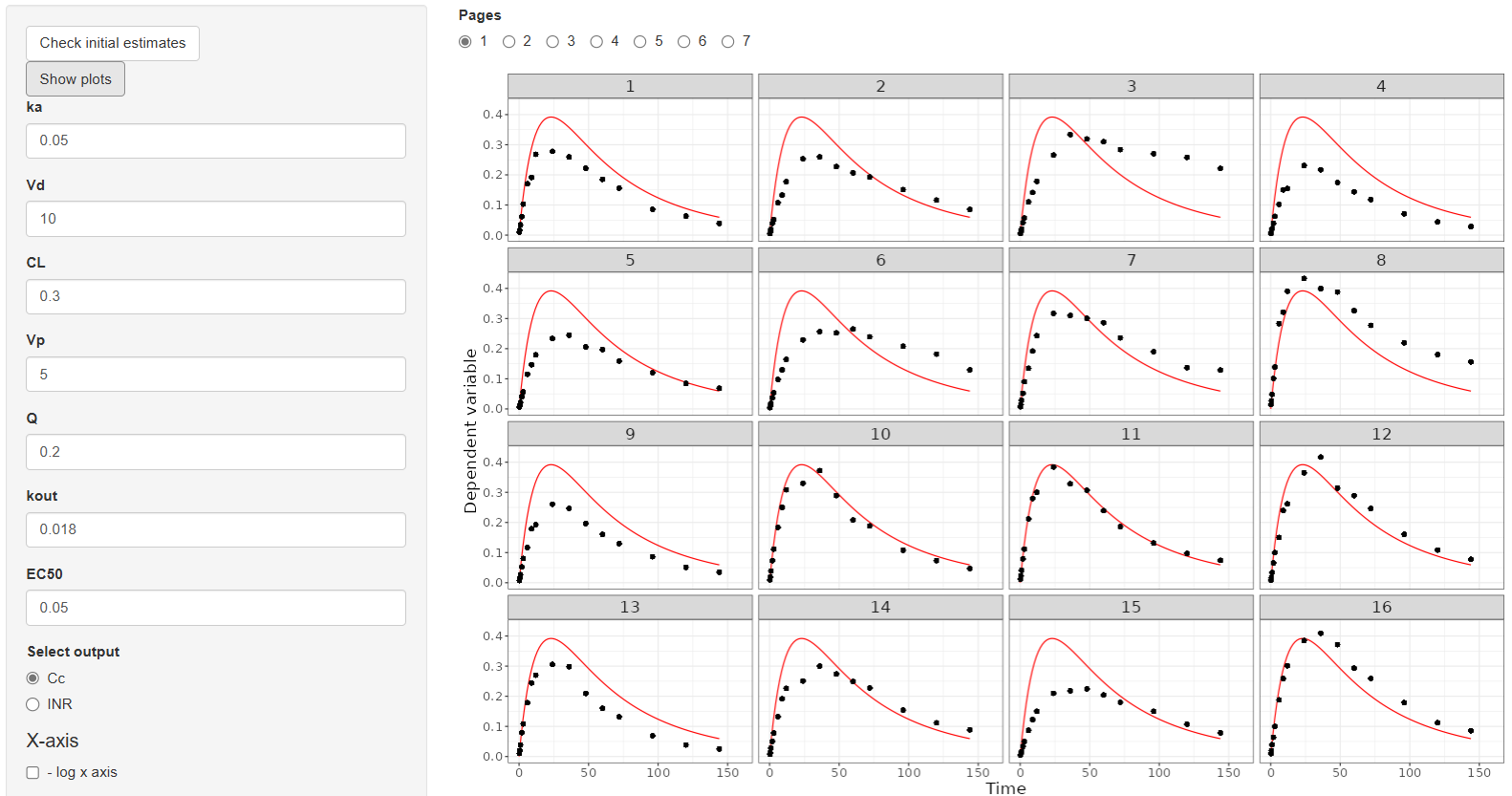Click the subject 11 plot panel
This screenshot has height=796, width=1512.
click(1131, 516)
